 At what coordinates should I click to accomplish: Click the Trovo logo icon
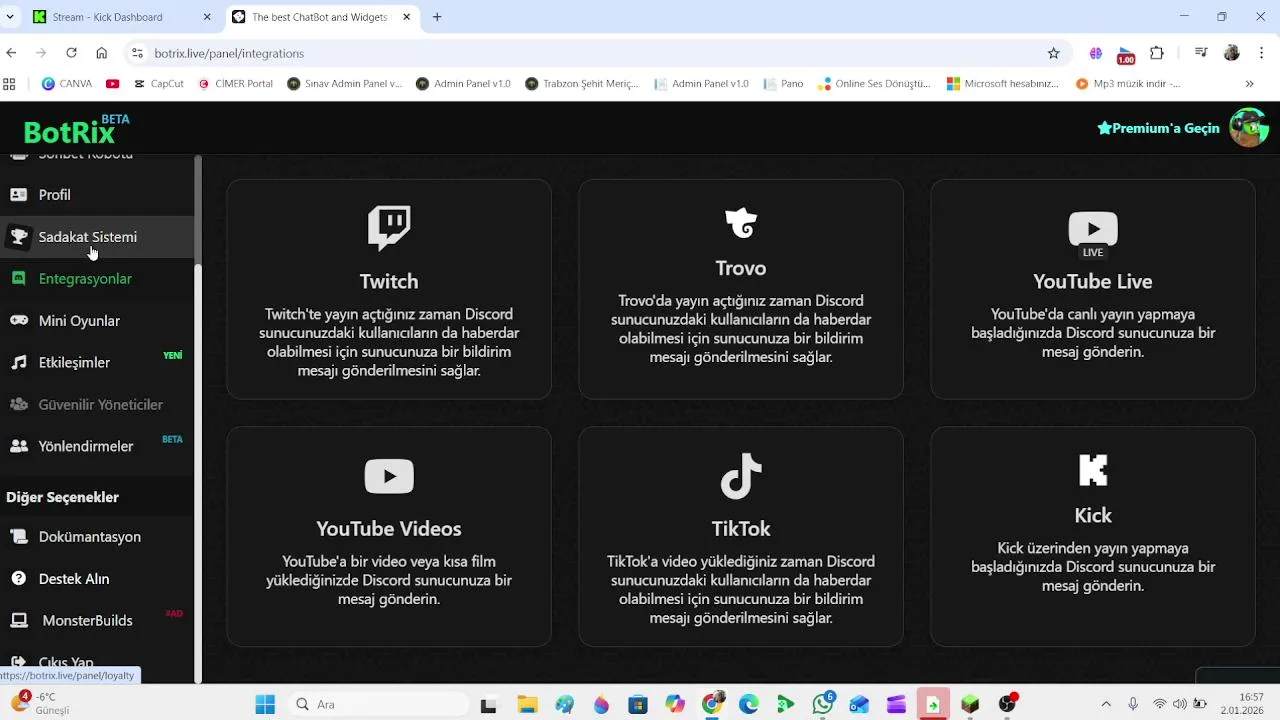741,222
